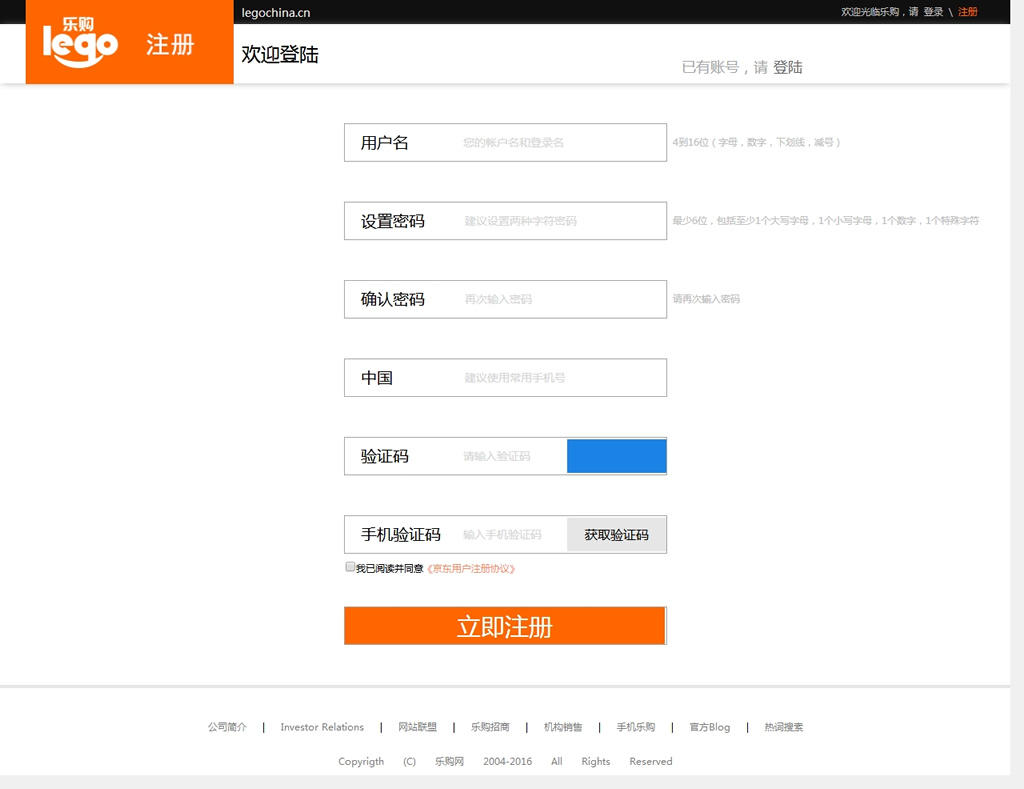Open the 热词搜索 footer link
This screenshot has height=789, width=1024.
(784, 727)
